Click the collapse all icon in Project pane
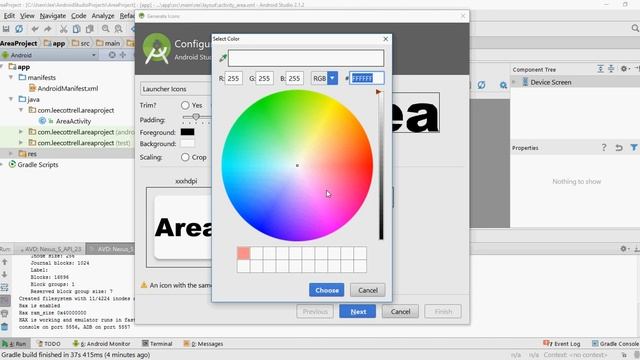The width and height of the screenshot is (640, 360). [x=123, y=55]
